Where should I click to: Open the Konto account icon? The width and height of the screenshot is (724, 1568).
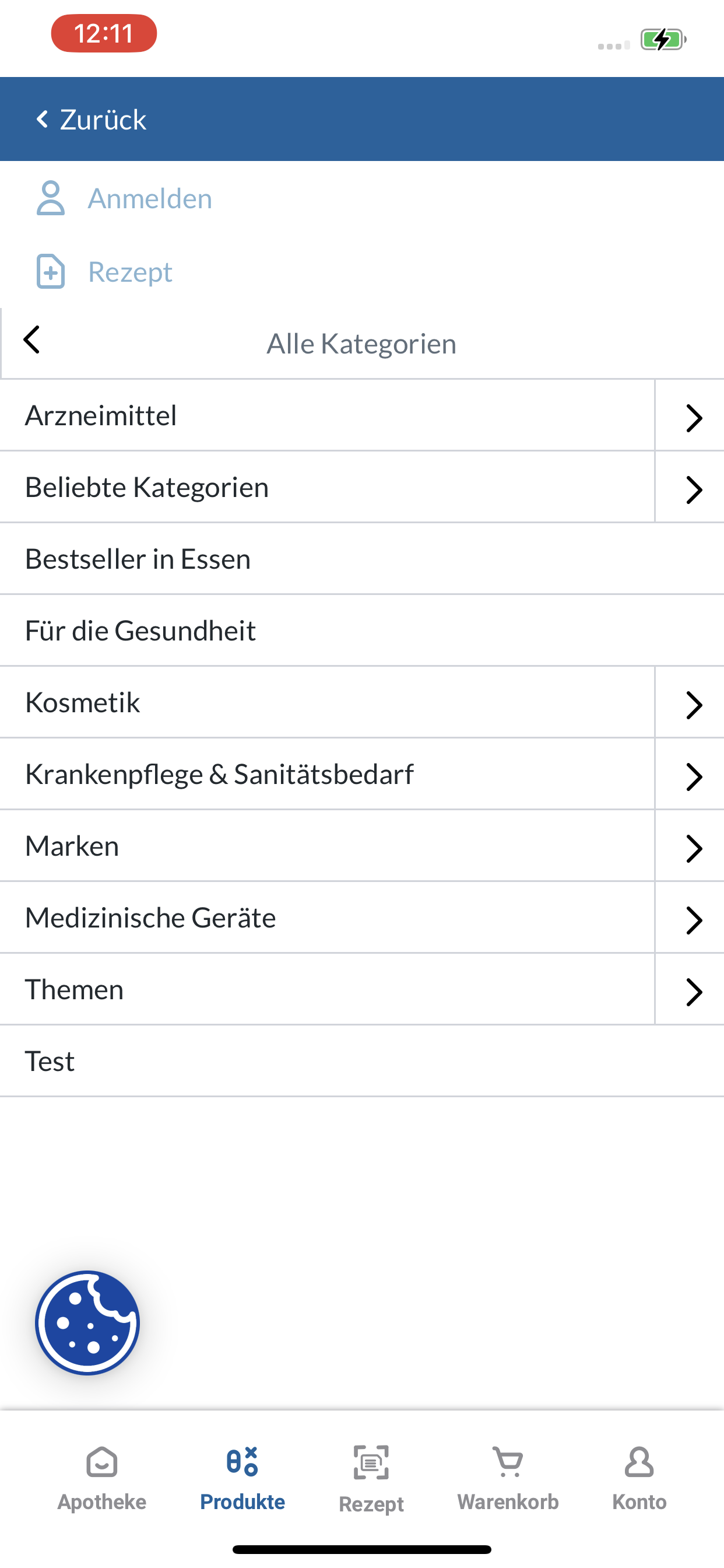pyautogui.click(x=639, y=1462)
